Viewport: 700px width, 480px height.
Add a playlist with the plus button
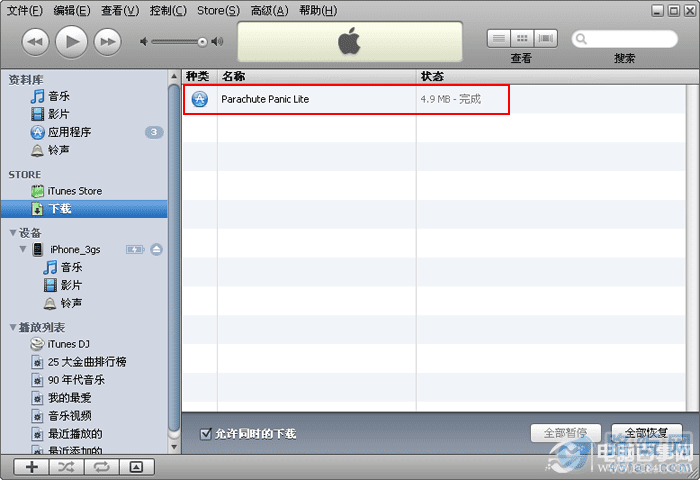[32, 467]
